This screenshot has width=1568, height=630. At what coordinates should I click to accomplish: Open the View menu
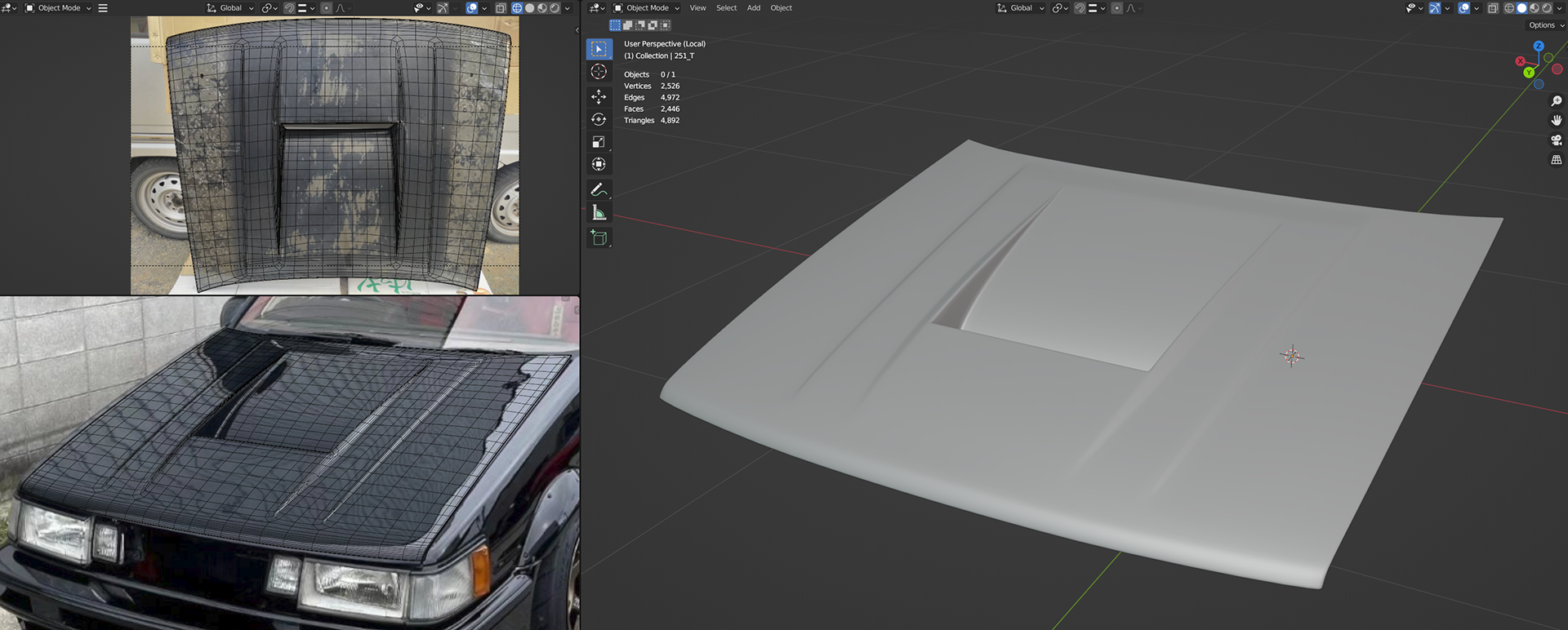click(697, 8)
